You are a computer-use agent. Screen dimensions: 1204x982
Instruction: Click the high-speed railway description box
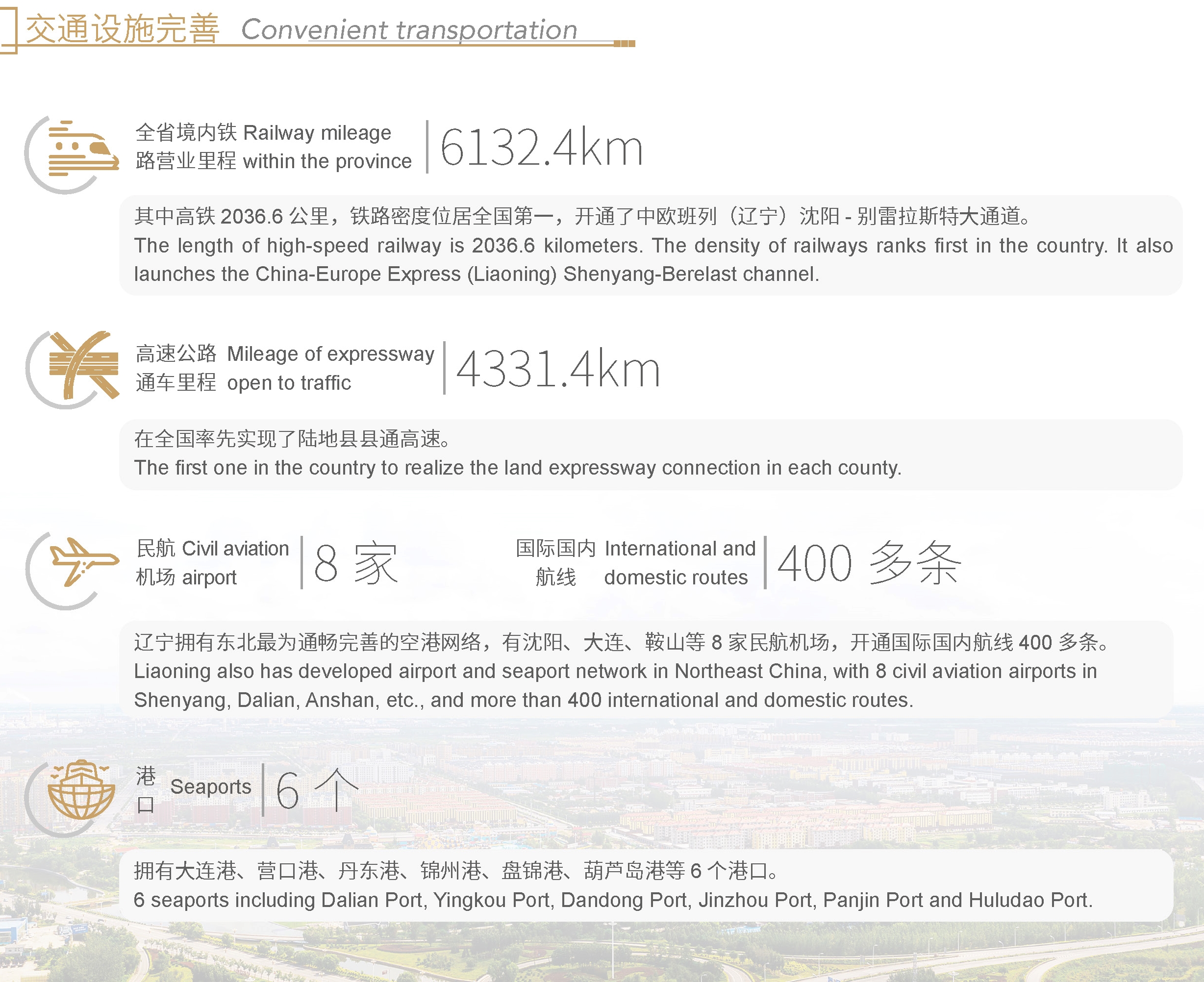[x=651, y=245]
